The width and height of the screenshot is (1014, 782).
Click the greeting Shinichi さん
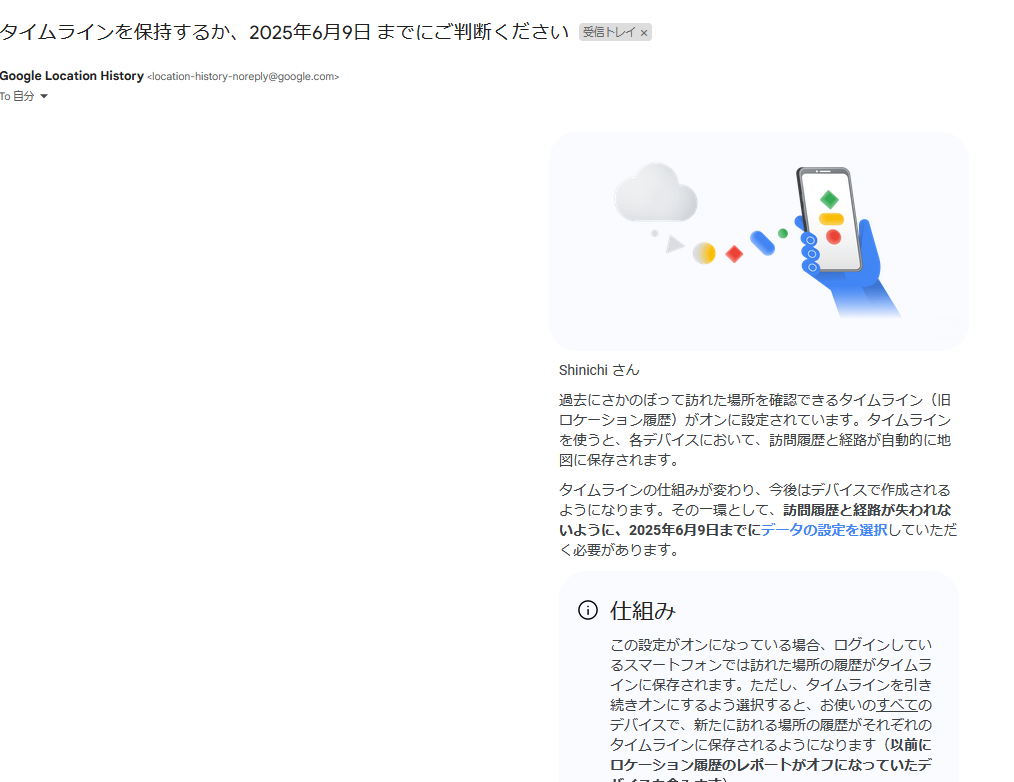pyautogui.click(x=599, y=370)
